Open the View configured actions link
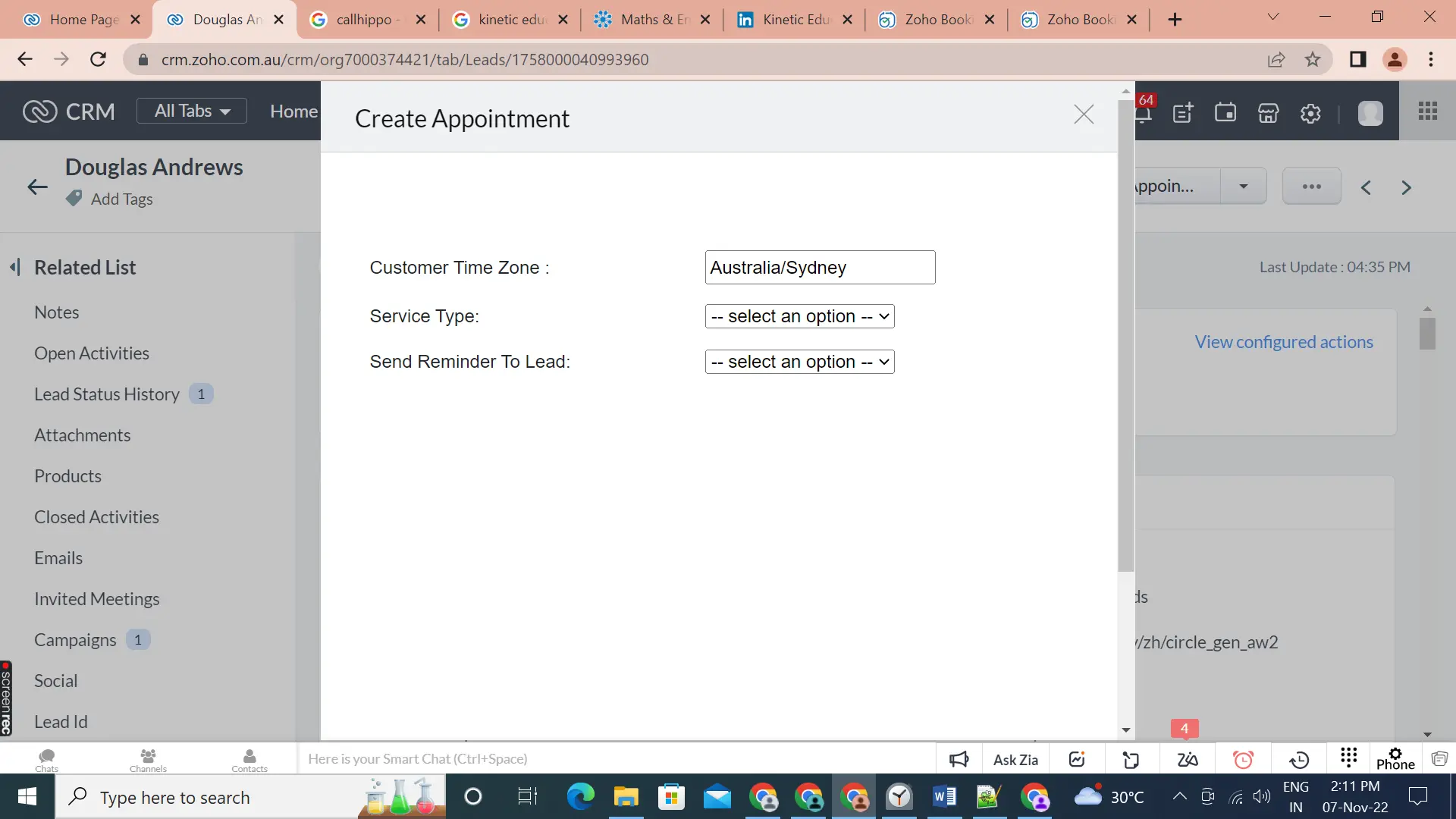Image resolution: width=1456 pixels, height=819 pixels. click(1284, 341)
